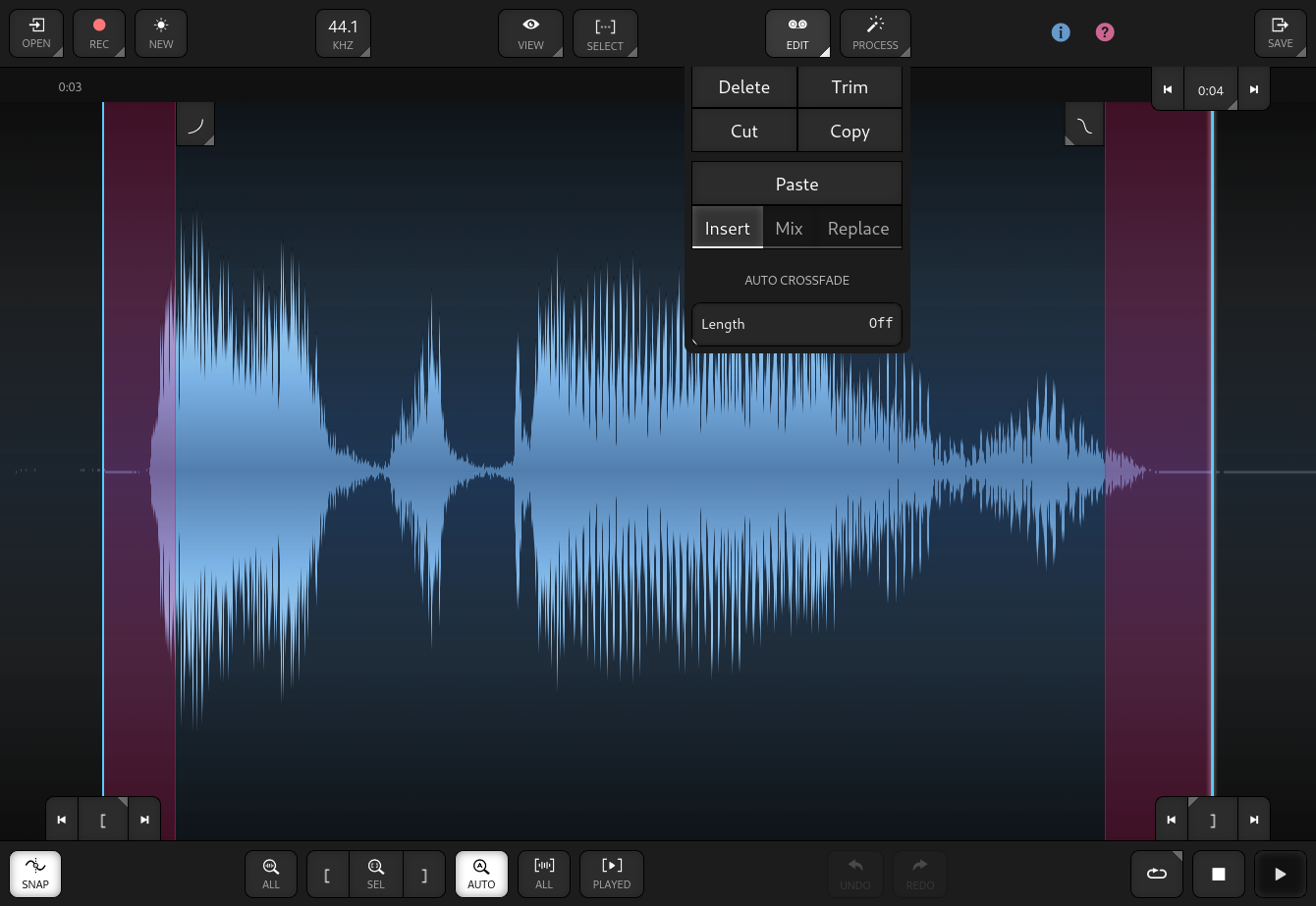
Task: Zoom to selection start bracket
Action: (x=328, y=874)
